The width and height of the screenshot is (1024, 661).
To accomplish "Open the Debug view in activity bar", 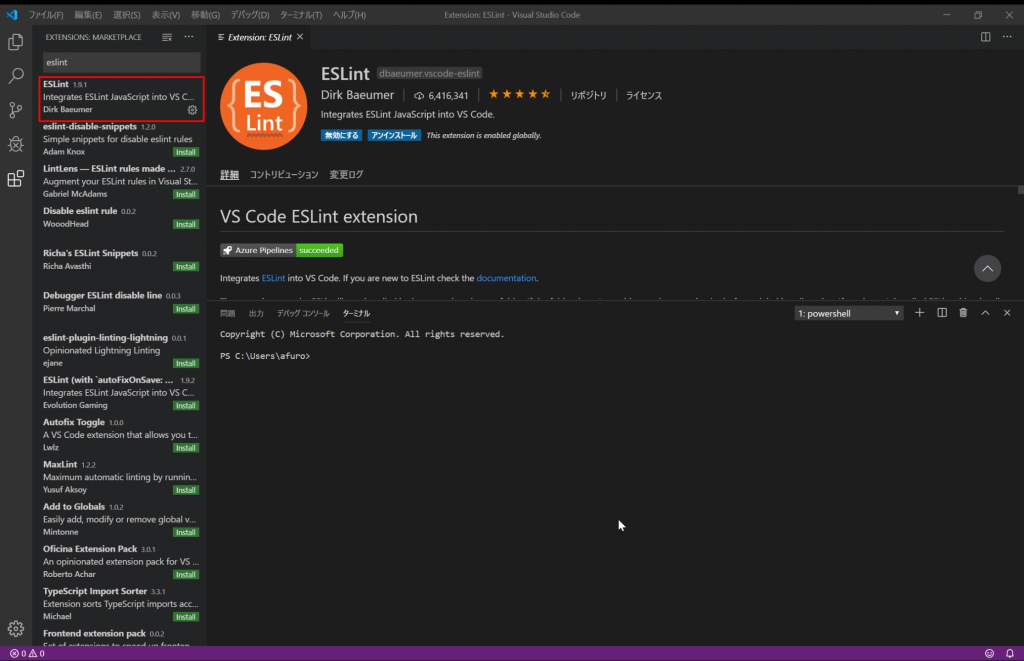I will (x=16, y=144).
